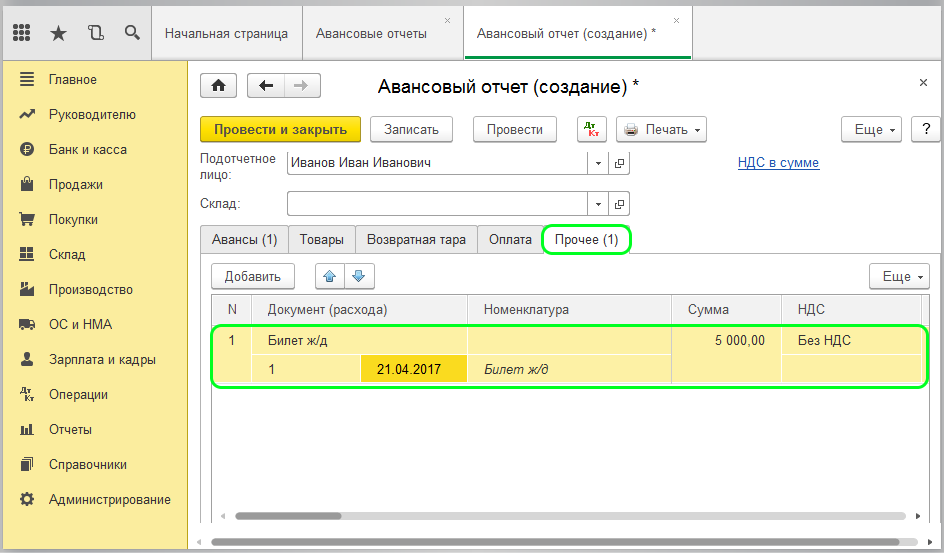This screenshot has width=944, height=553.
Task: Switch to the Авансы (1) tab
Action: click(244, 240)
